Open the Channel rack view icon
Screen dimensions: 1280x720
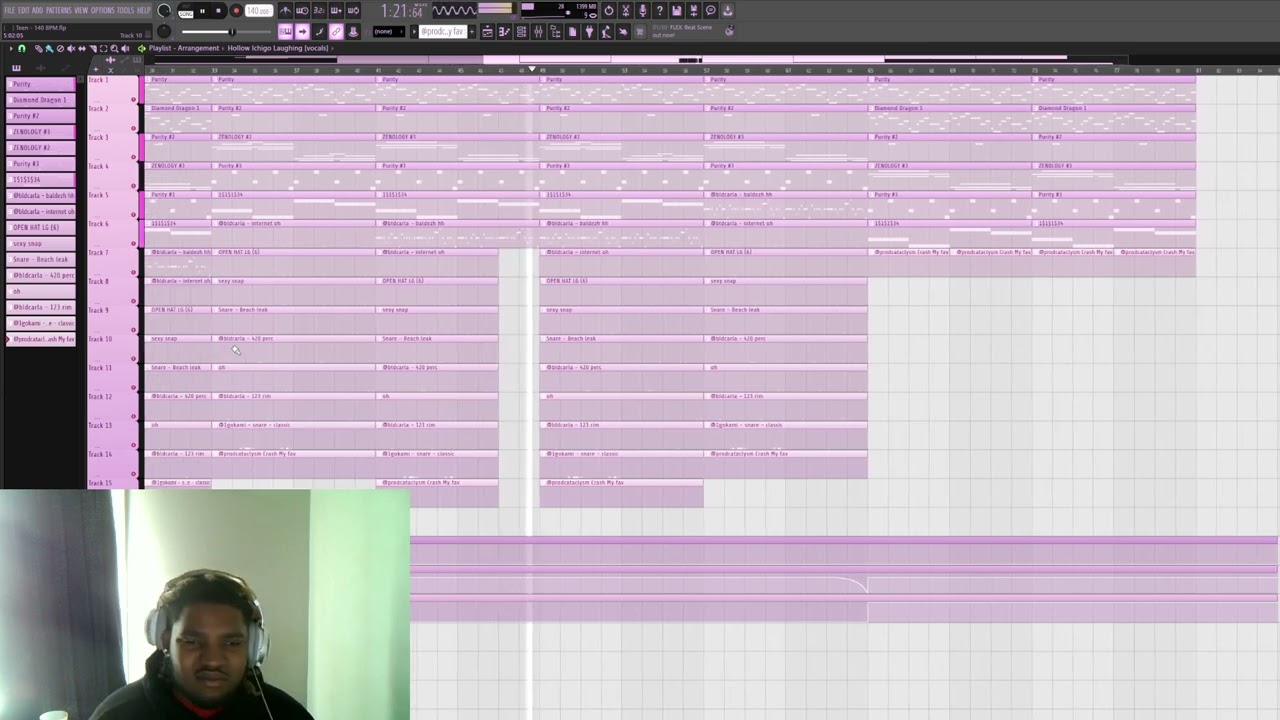point(522,31)
